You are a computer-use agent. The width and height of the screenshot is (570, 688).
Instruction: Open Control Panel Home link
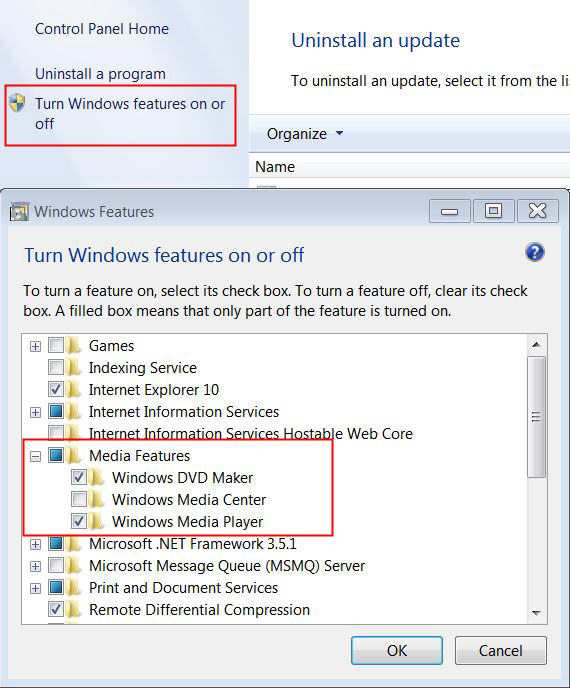pyautogui.click(x=102, y=29)
